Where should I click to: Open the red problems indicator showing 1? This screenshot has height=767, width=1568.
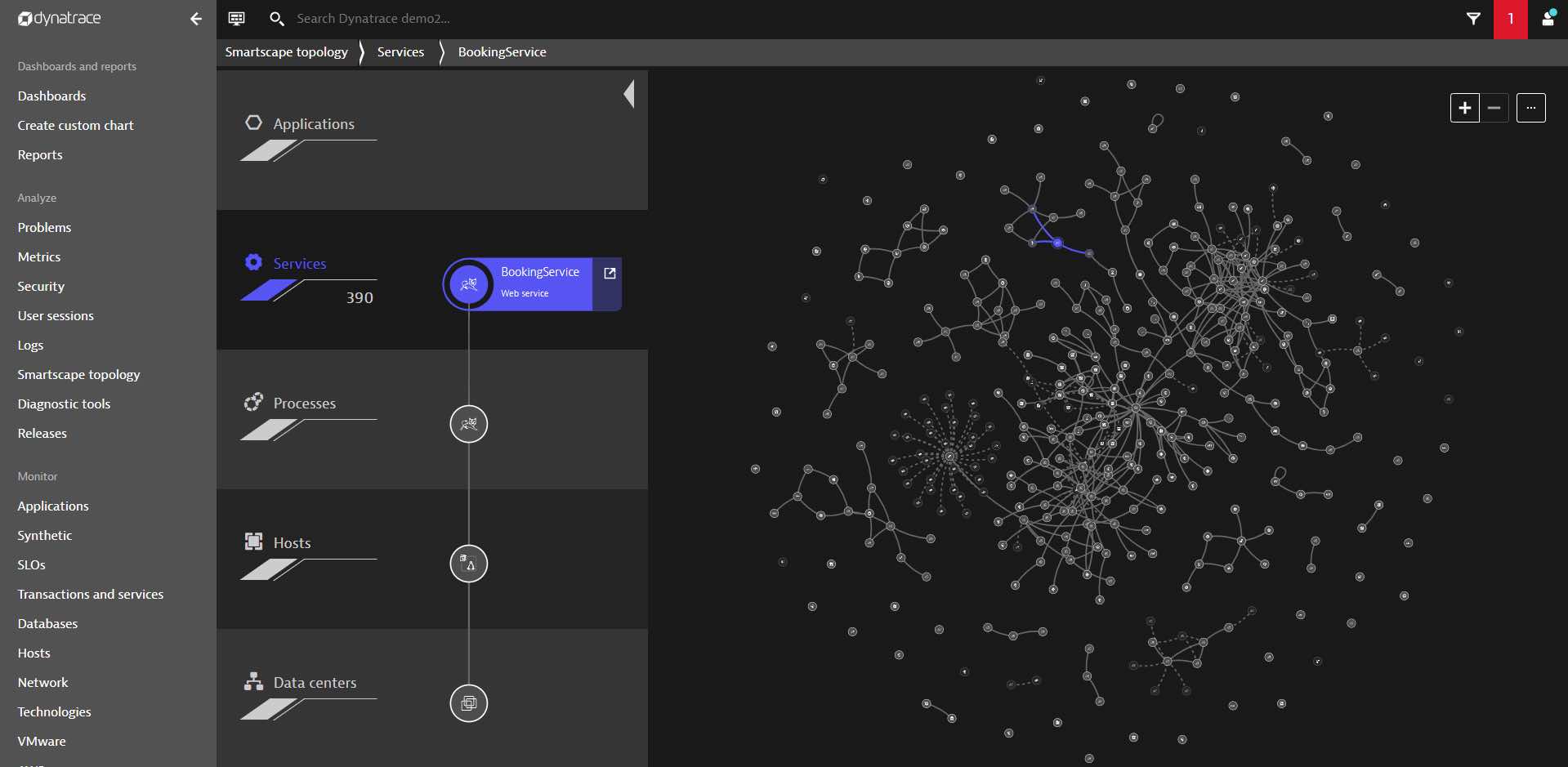coord(1510,19)
